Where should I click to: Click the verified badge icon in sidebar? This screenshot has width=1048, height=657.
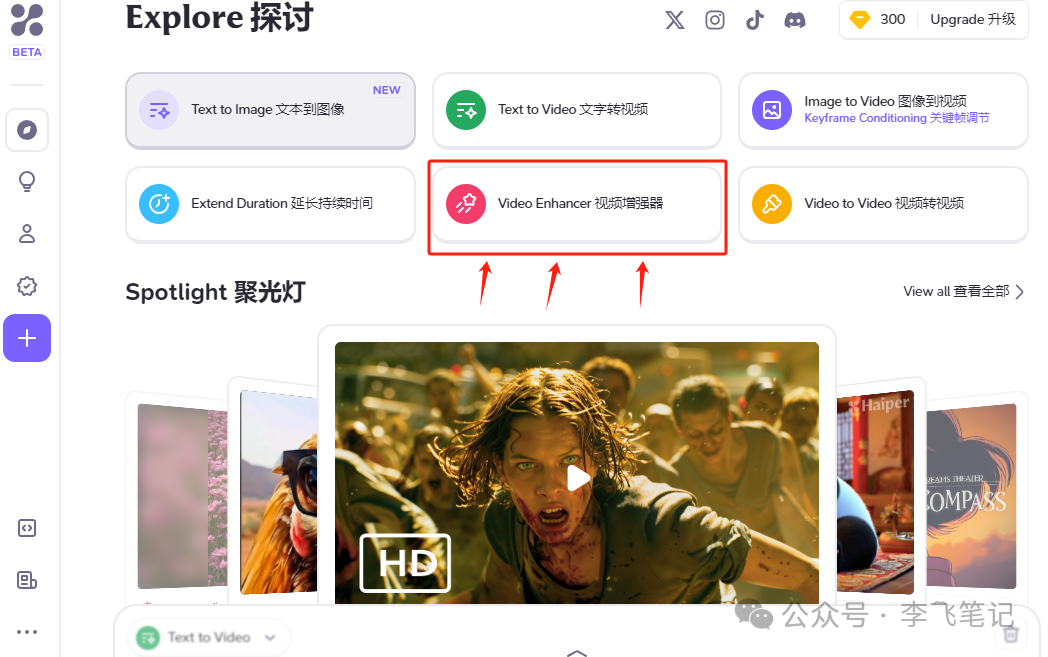(27, 286)
